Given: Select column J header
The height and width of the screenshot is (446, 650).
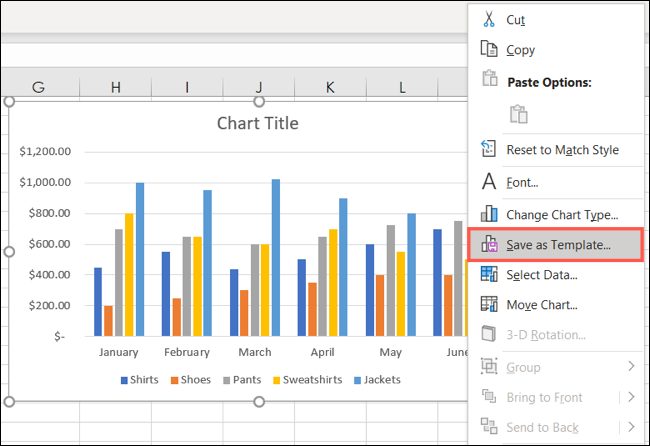Looking at the screenshot, I should [259, 87].
